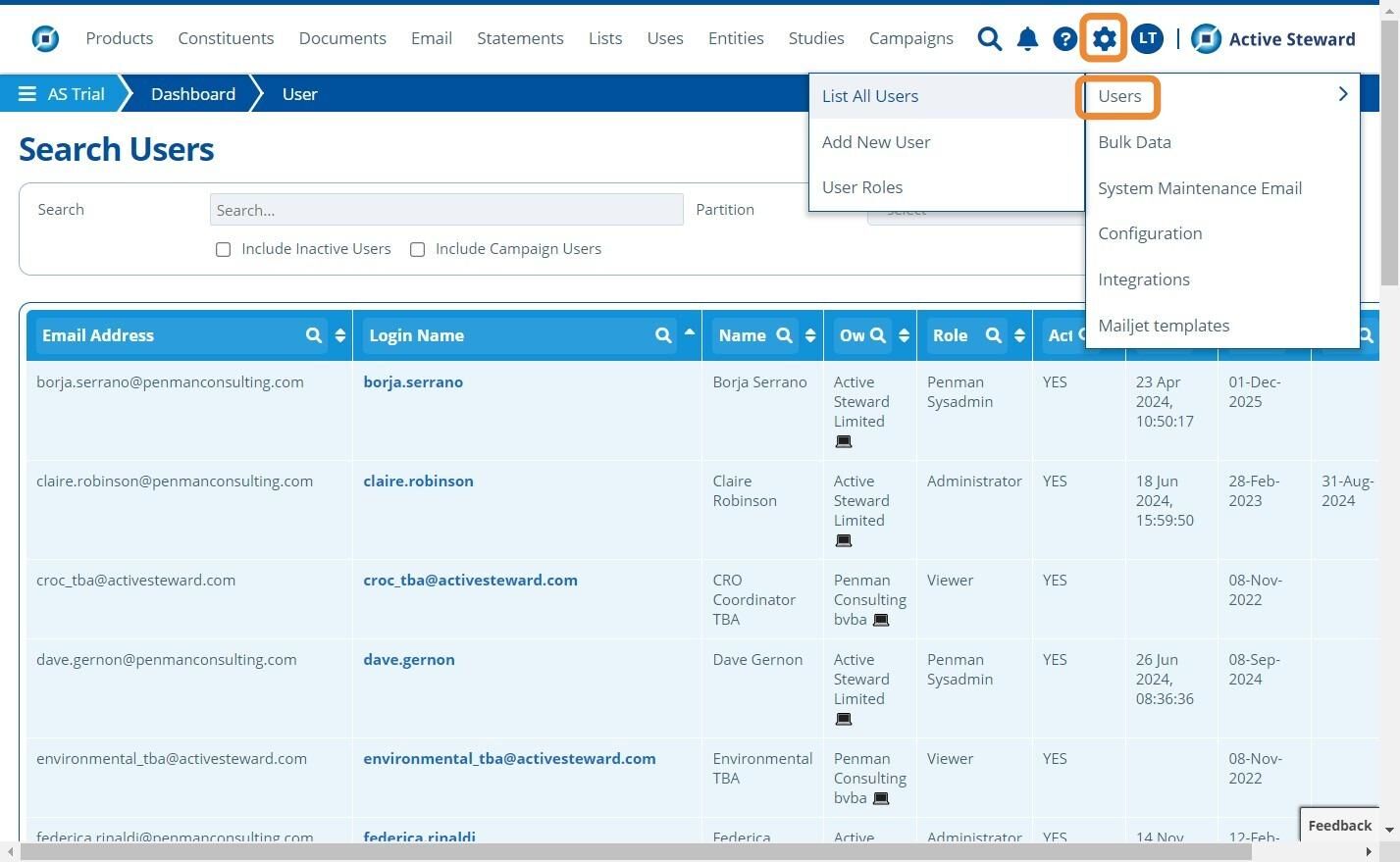
Task: Click laptop icon in croc_tba row
Action: [881, 620]
